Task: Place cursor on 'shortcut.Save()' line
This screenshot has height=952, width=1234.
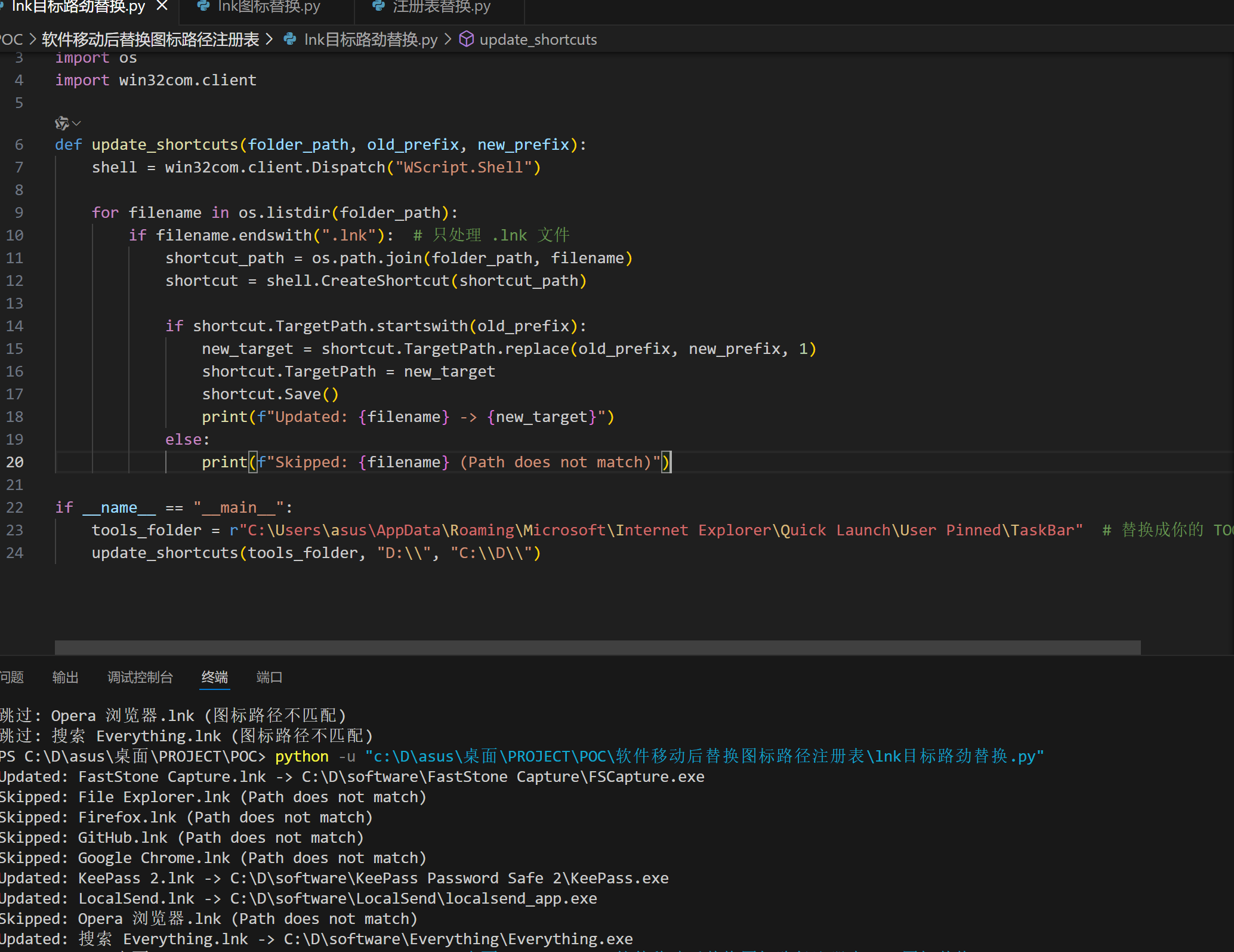Action: tap(270, 394)
